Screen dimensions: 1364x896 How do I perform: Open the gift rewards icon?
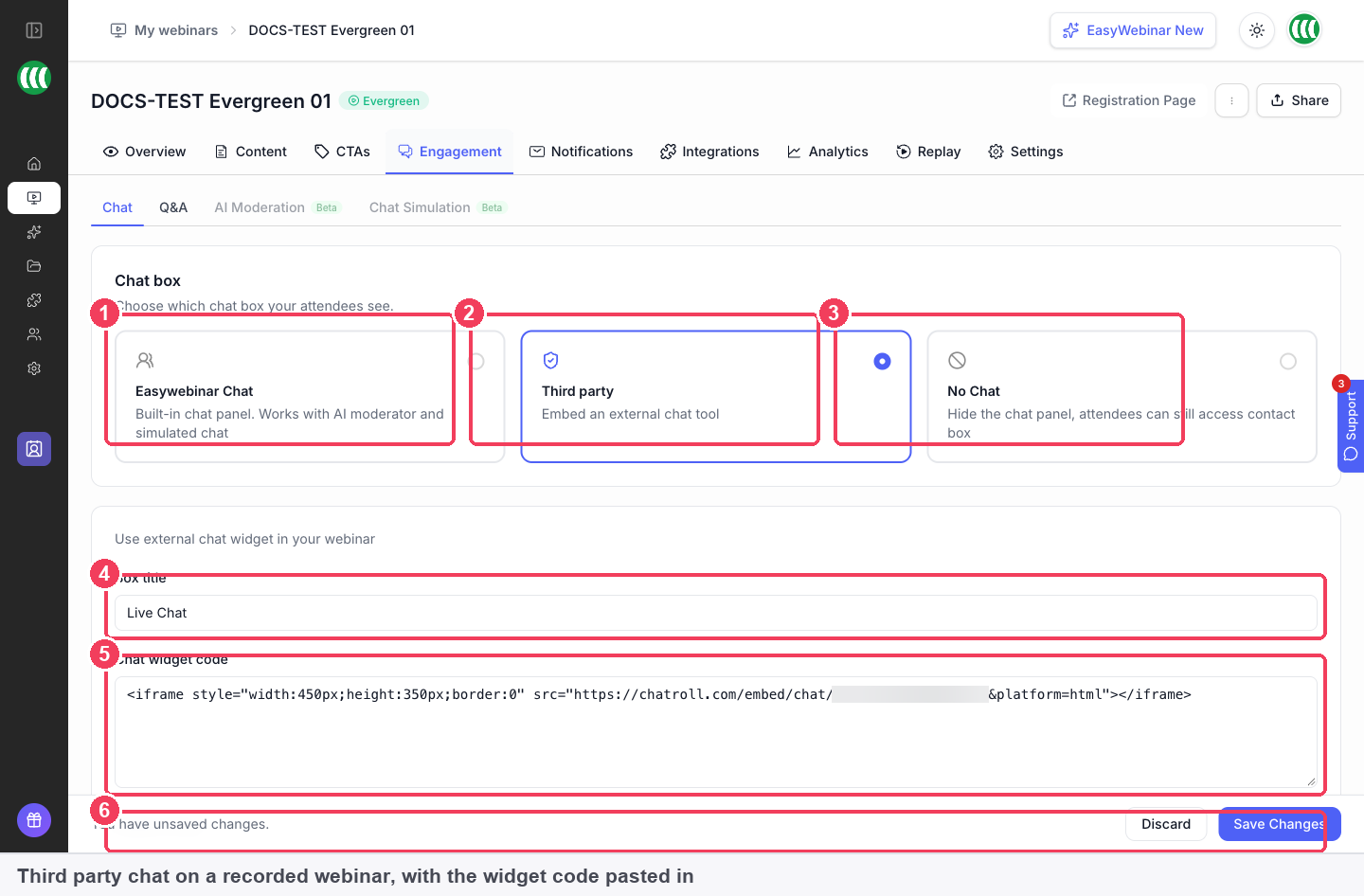[34, 820]
